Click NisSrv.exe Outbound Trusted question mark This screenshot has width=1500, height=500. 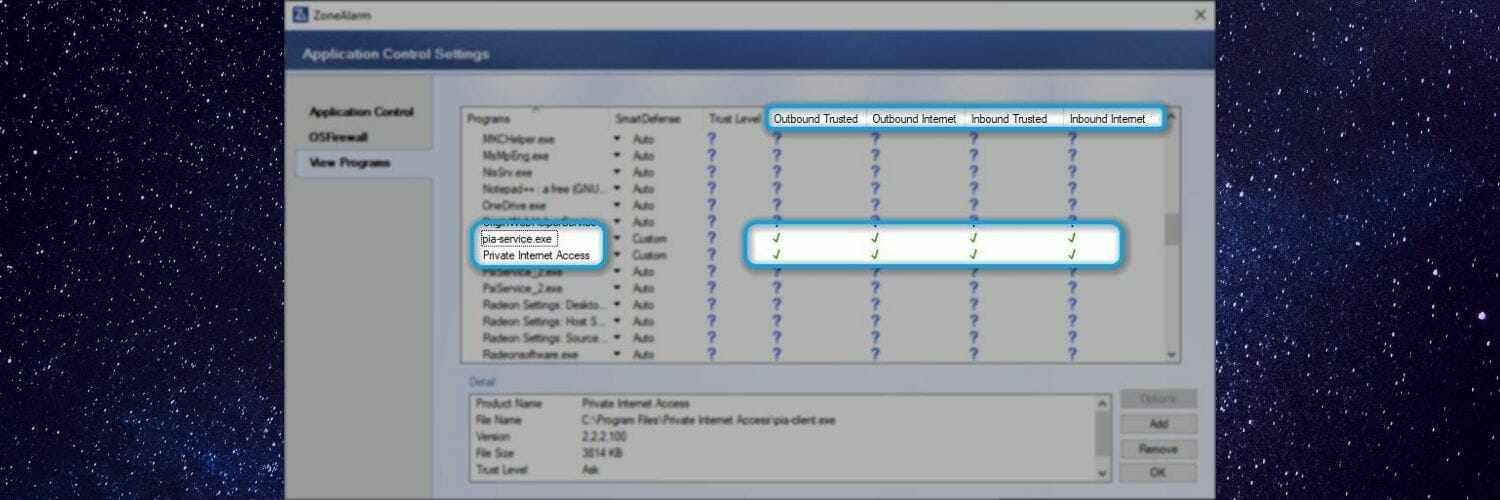777,172
